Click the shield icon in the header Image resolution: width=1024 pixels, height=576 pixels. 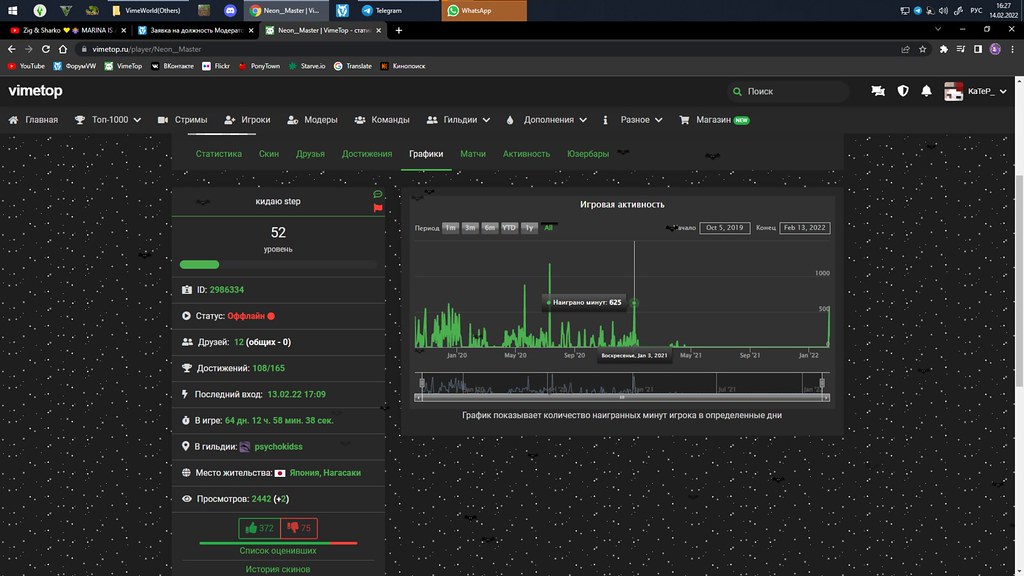point(903,91)
